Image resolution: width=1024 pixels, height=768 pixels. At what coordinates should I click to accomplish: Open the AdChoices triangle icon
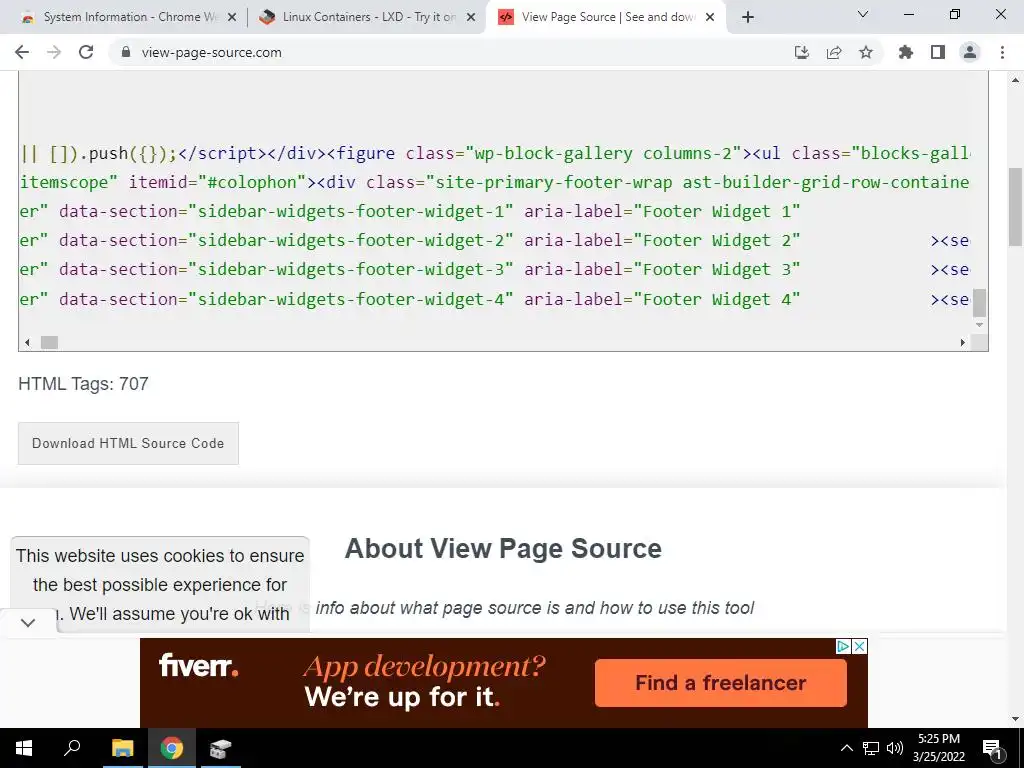[844, 647]
